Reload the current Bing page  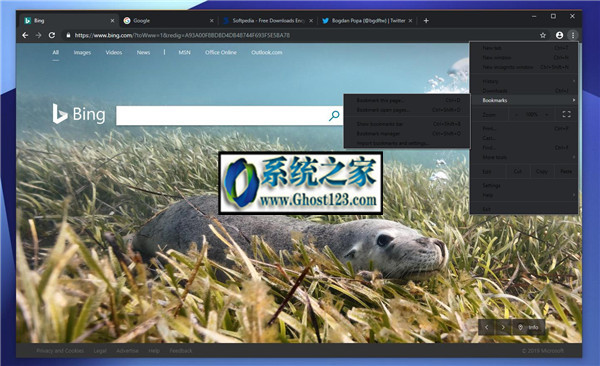pyautogui.click(x=52, y=35)
